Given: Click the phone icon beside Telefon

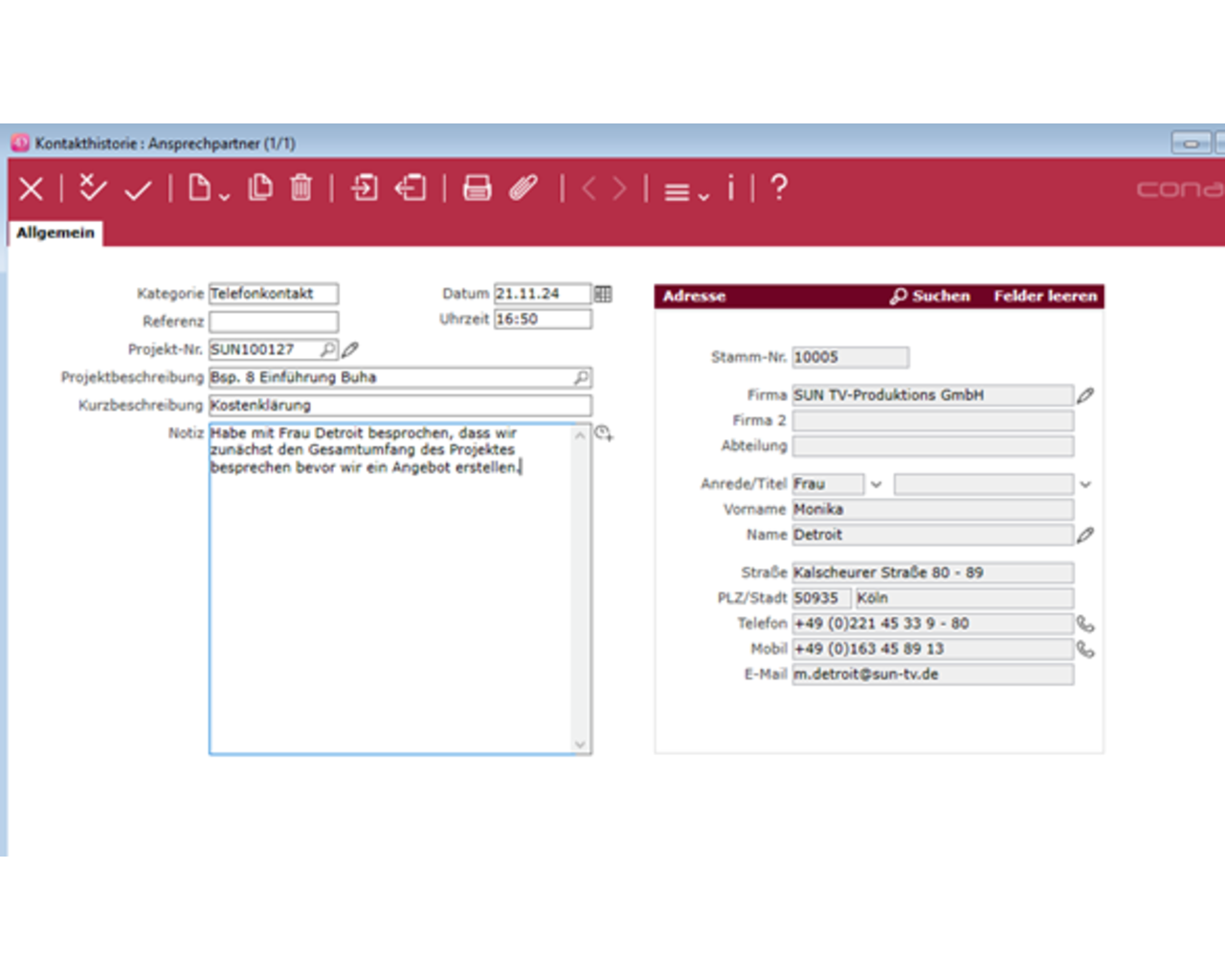Looking at the screenshot, I should [x=1085, y=624].
